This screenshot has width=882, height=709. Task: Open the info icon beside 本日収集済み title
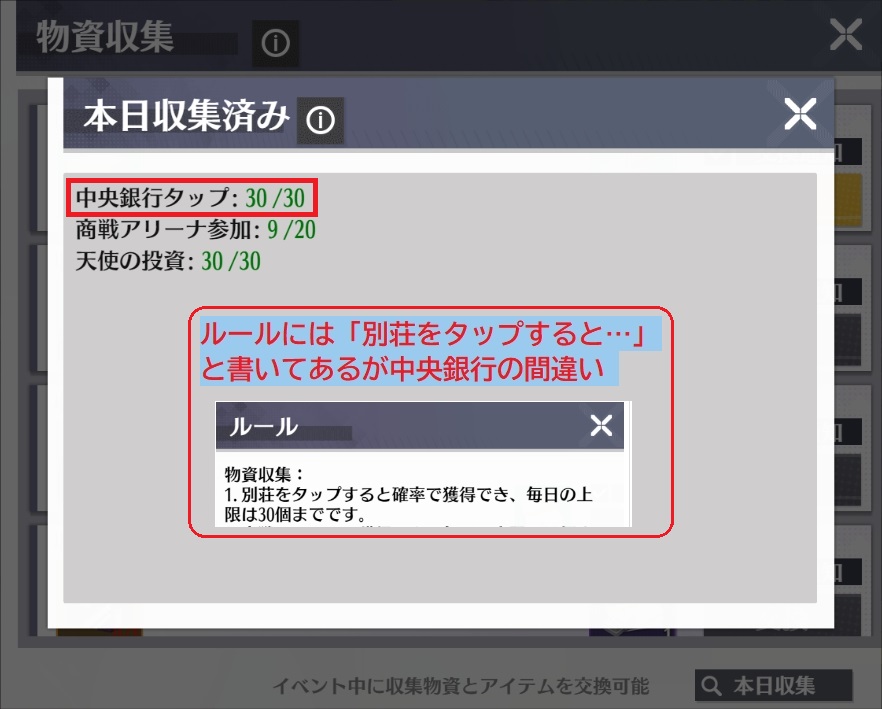coord(320,120)
